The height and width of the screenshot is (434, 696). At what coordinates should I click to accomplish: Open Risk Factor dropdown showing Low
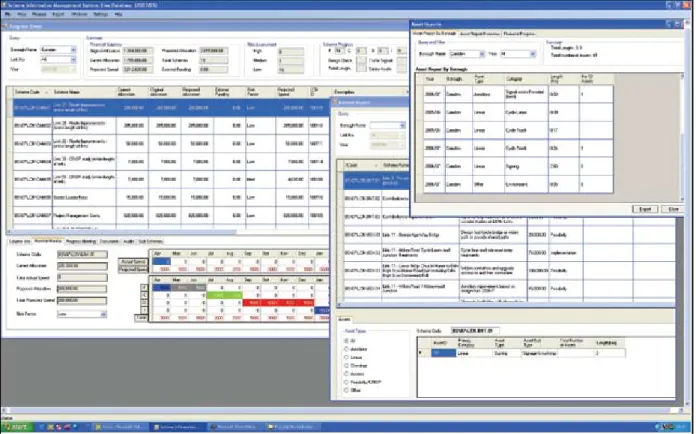click(103, 314)
